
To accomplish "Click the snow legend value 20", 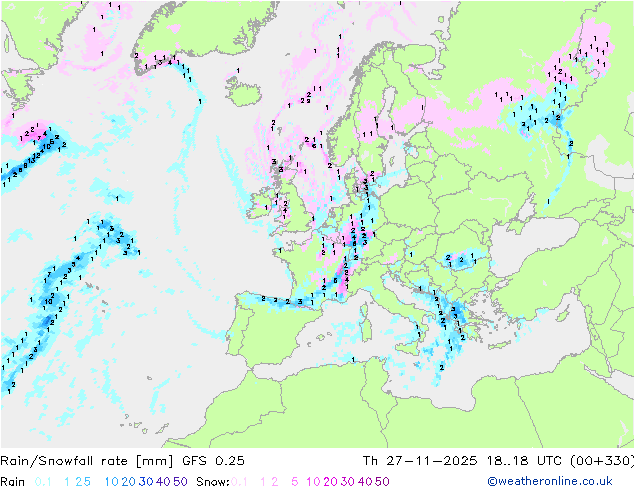I will (x=330, y=482).
